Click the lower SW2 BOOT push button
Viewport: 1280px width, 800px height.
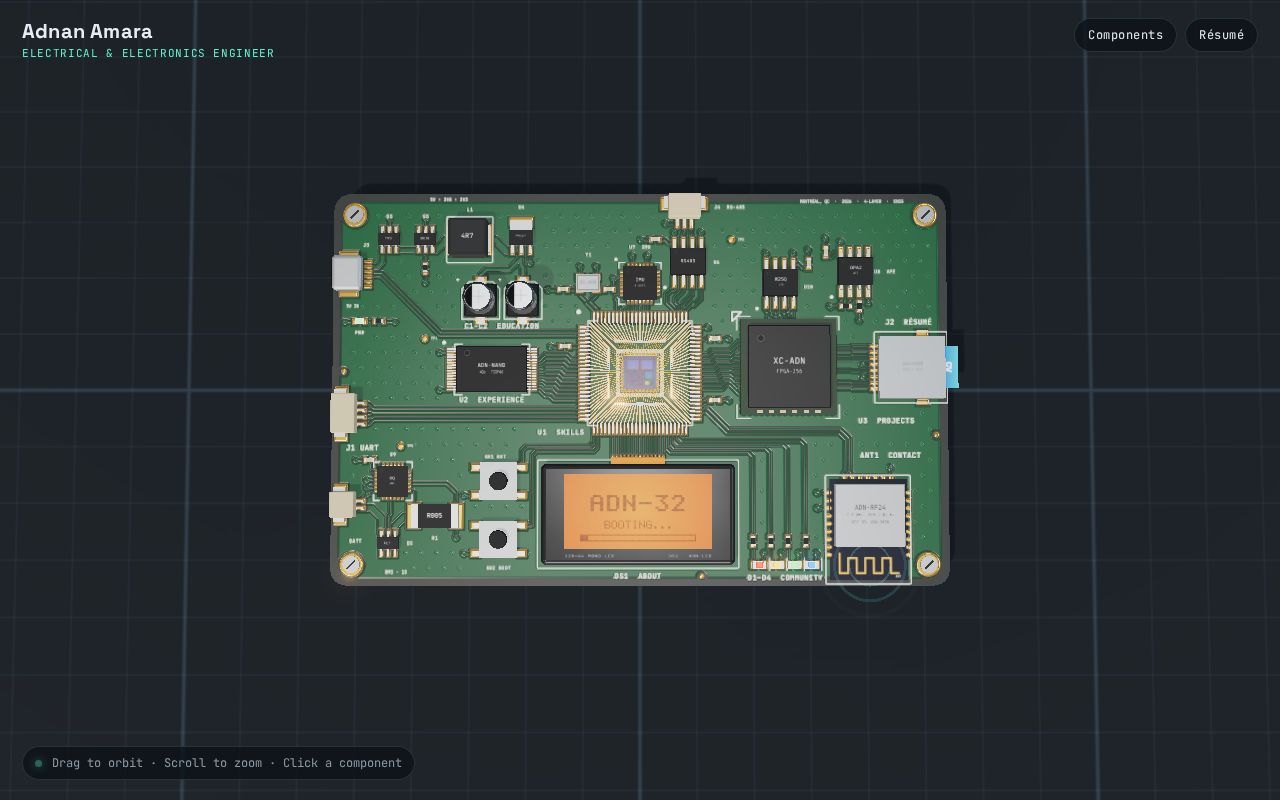(497, 539)
